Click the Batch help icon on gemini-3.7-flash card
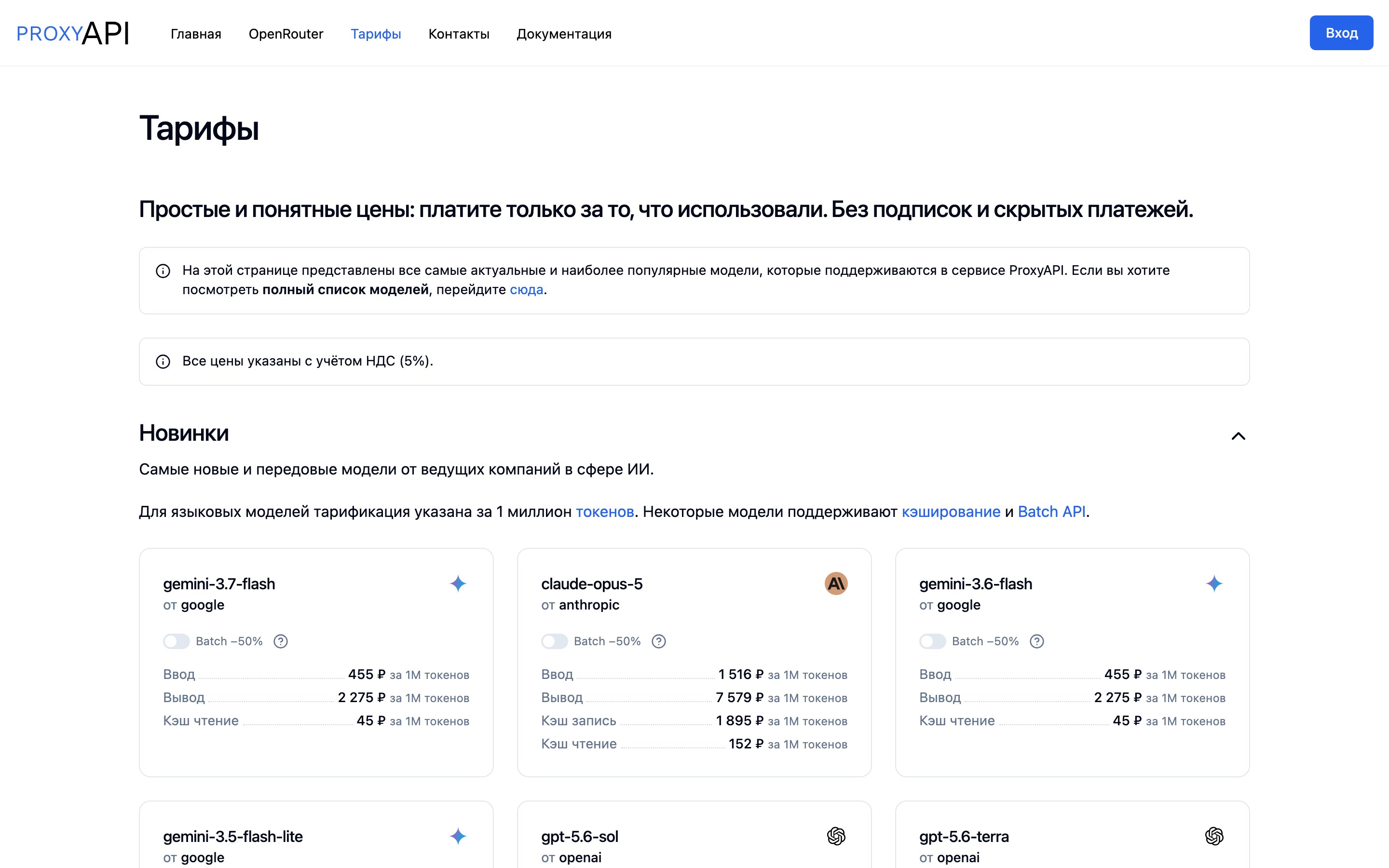This screenshot has height=868, width=1389. 281,641
